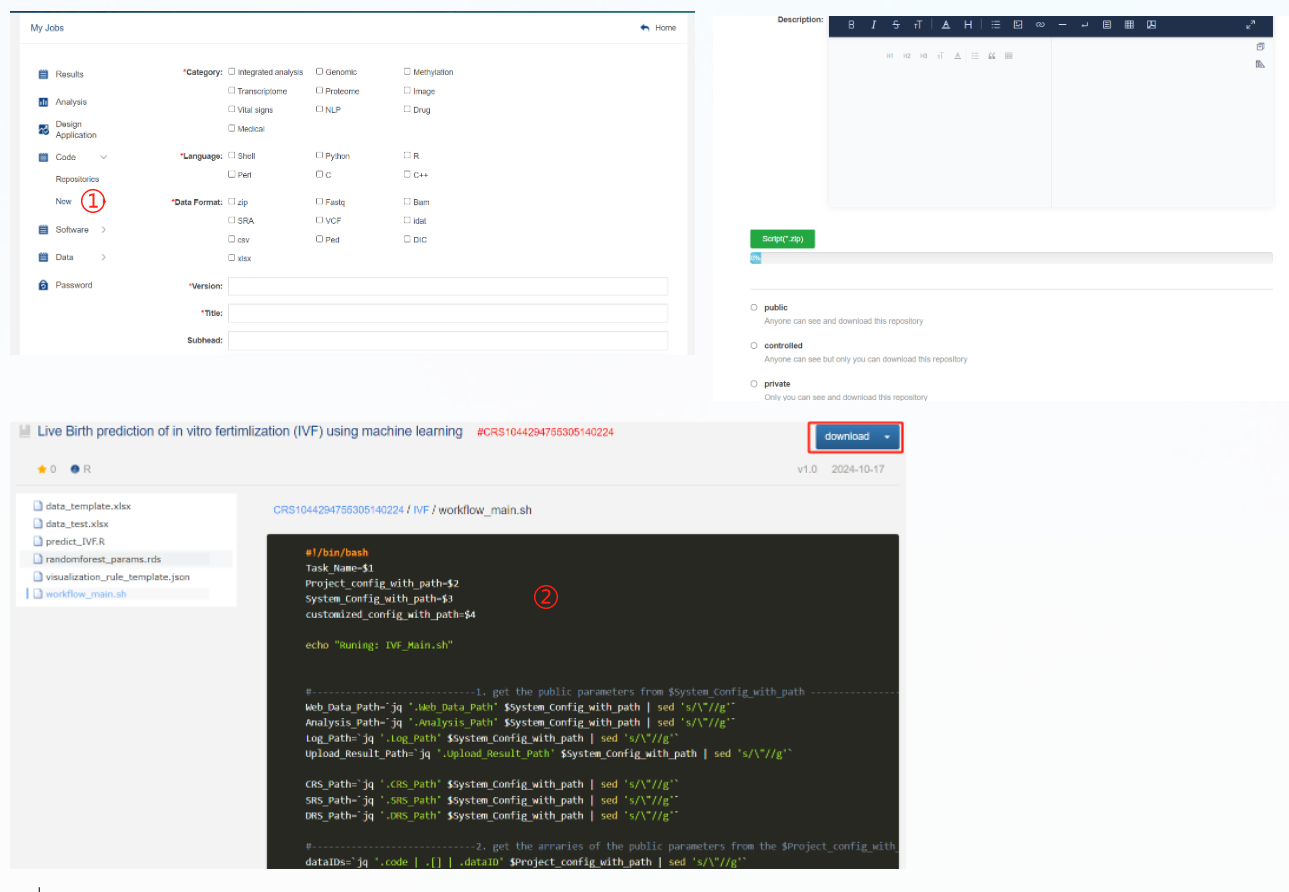This screenshot has width=1289, height=892.
Task: Click into the Subhead input field
Action: 448,341
